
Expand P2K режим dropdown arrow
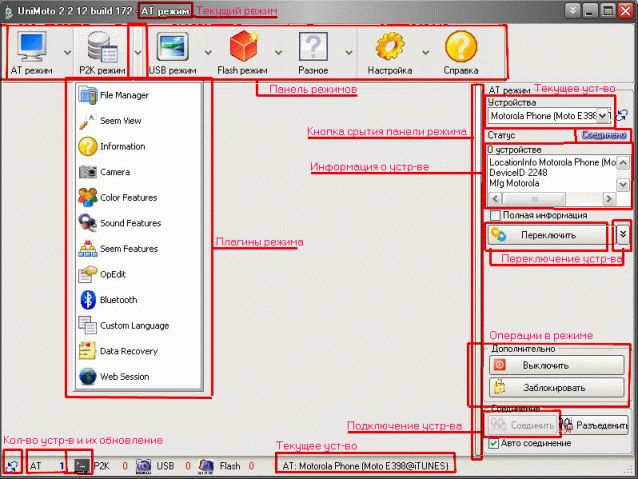[138, 52]
